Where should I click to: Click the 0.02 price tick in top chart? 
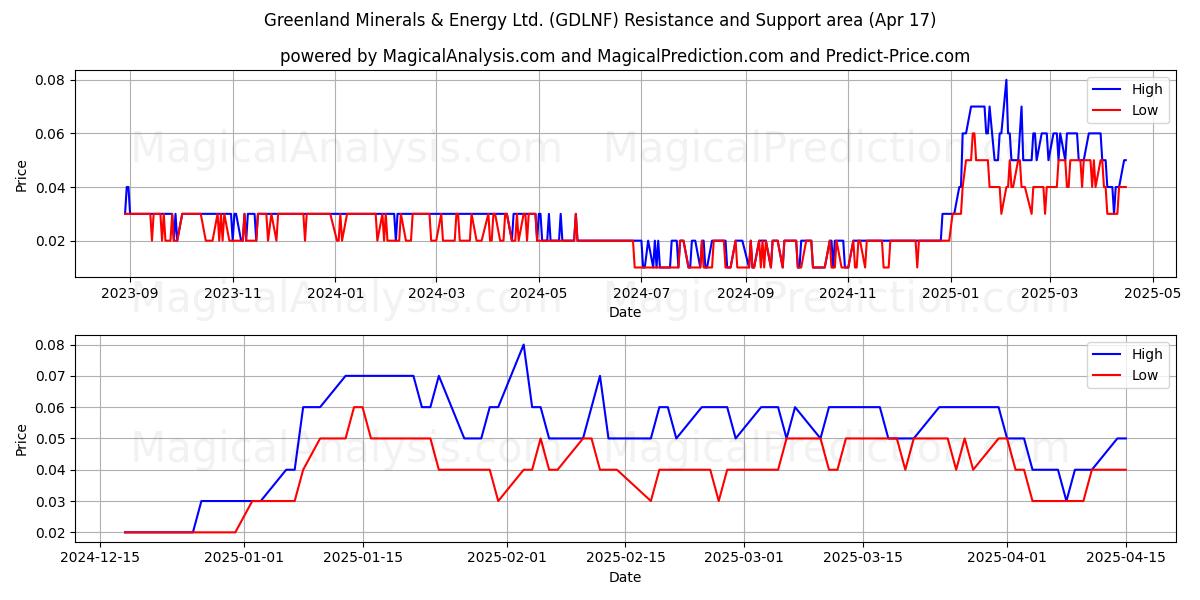tap(51, 241)
